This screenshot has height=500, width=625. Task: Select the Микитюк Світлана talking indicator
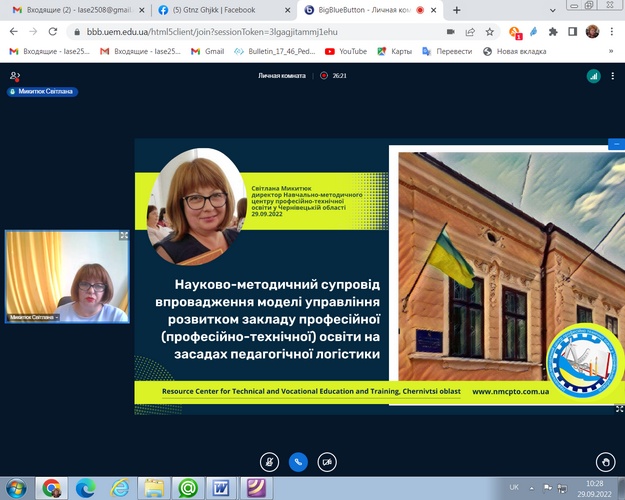click(x=41, y=91)
